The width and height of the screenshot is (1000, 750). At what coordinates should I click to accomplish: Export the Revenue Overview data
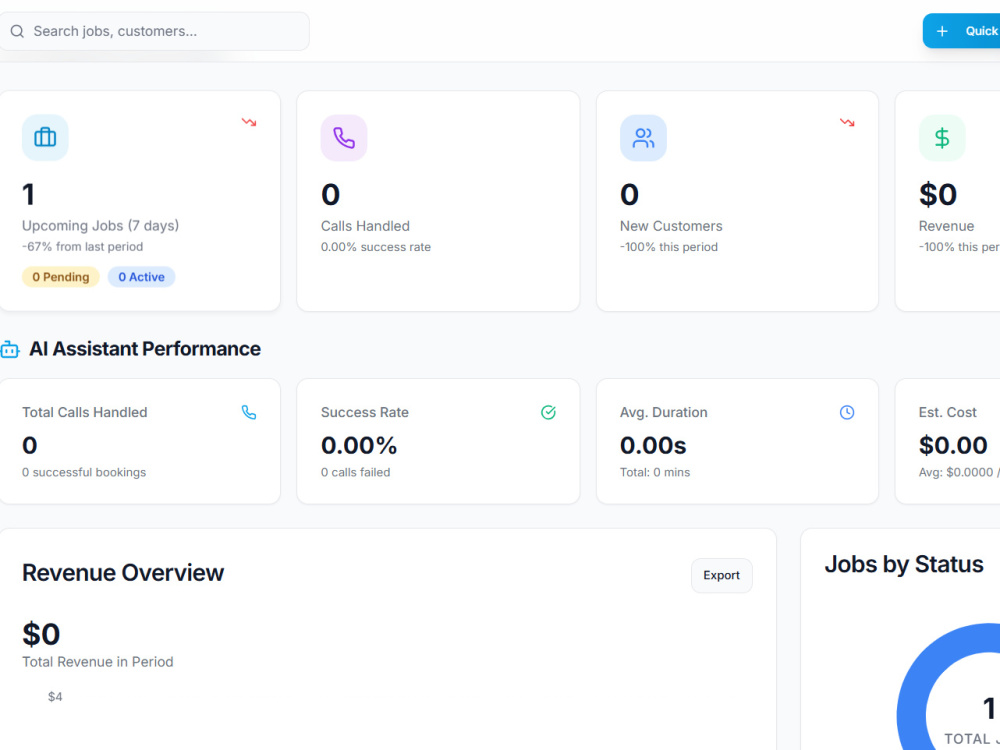point(721,575)
